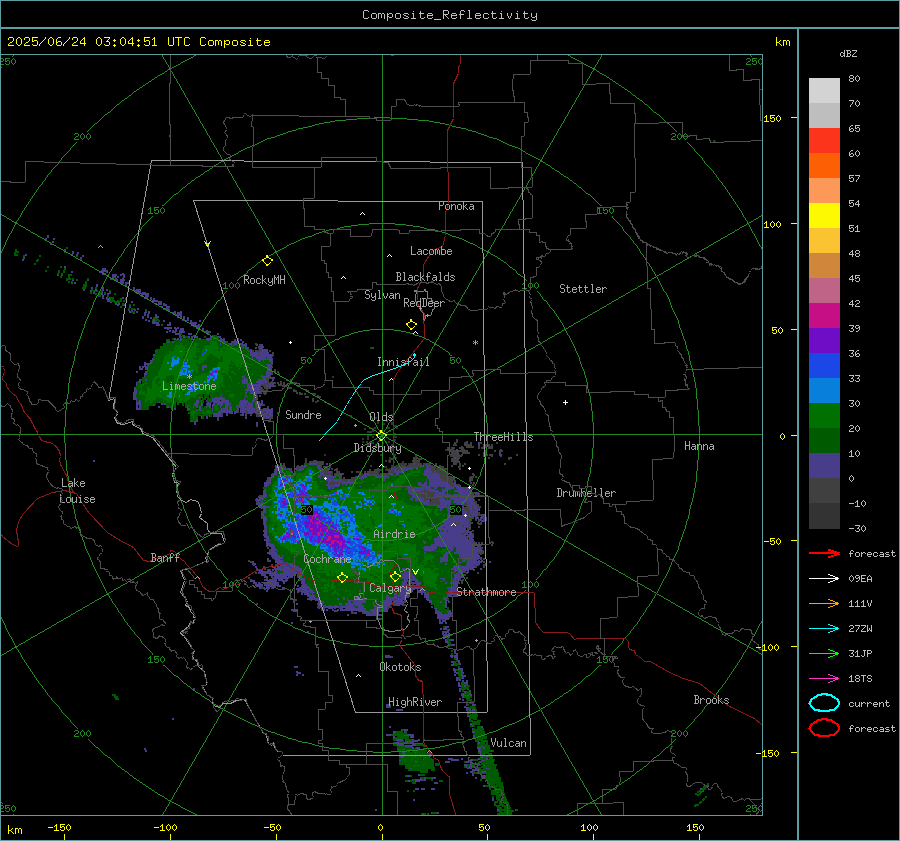This screenshot has width=900, height=841.
Task: Click the Strathmore label
Action: (486, 592)
